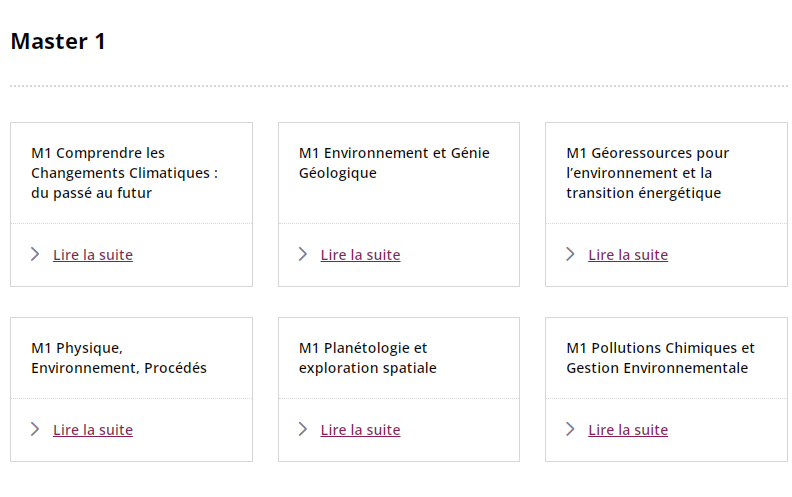The image size is (792, 497).
Task: Click chevron icon in Planétologie card
Action: 303,429
